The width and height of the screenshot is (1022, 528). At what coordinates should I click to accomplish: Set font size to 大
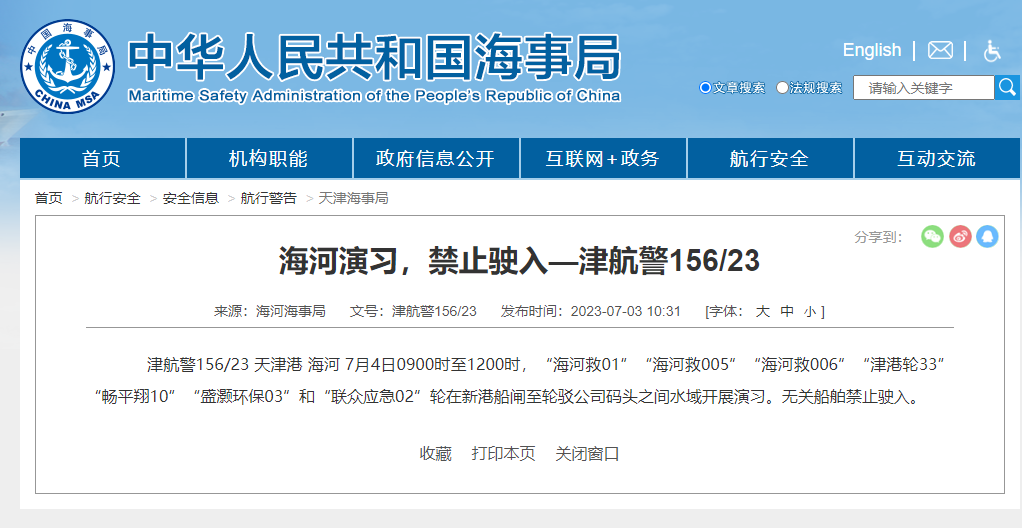[762, 312]
